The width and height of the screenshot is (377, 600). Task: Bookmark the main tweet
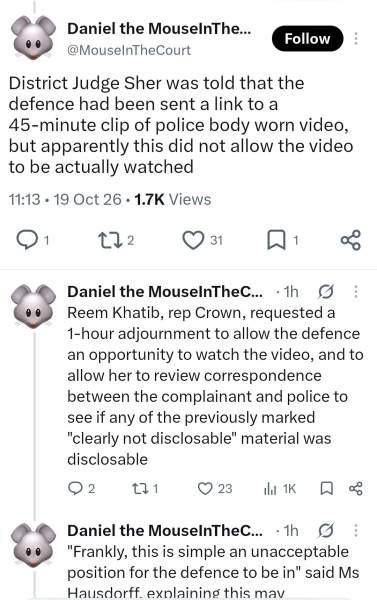(x=282, y=240)
